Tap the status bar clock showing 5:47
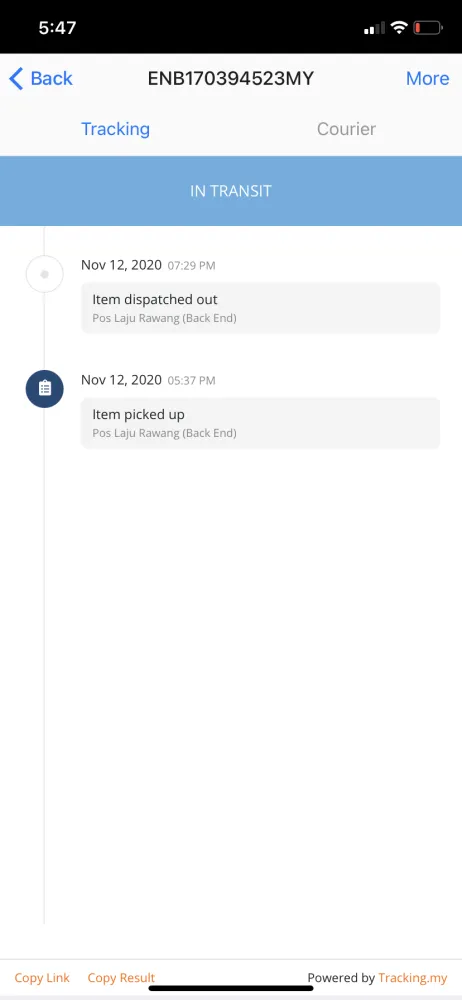Screen dimensions: 462x1000 (57, 27)
